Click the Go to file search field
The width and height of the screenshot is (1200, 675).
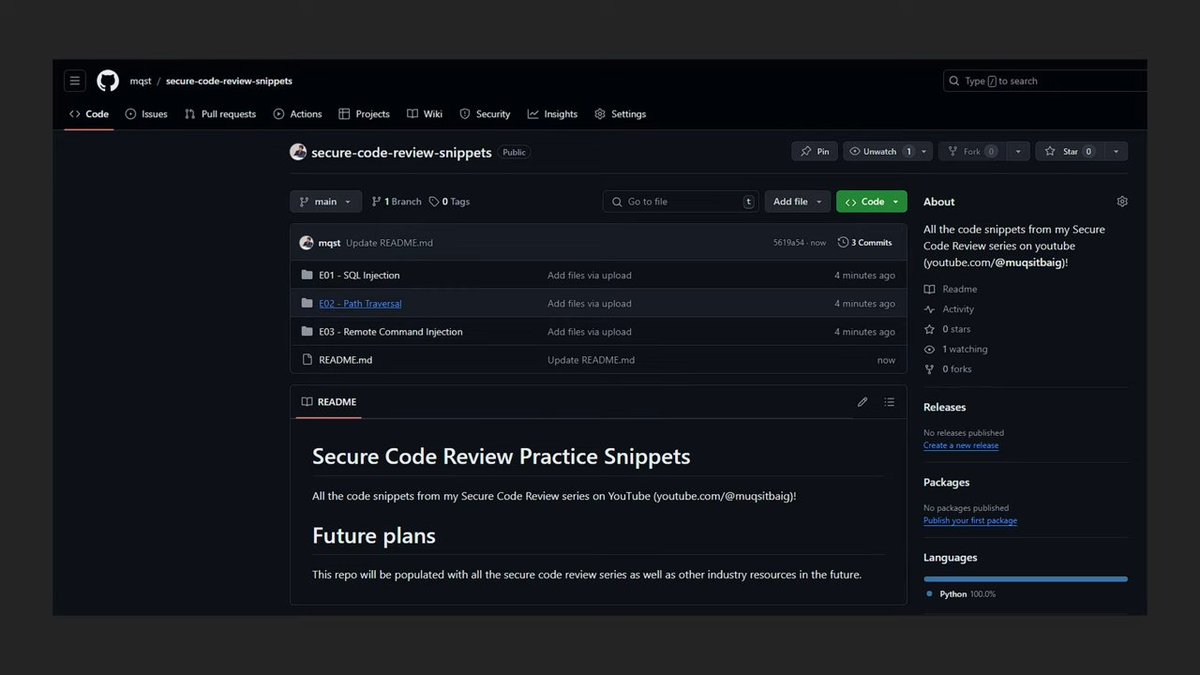(x=680, y=201)
